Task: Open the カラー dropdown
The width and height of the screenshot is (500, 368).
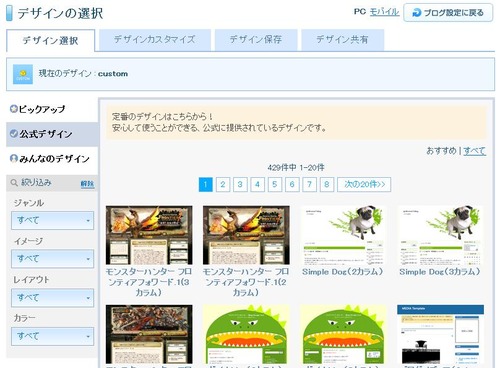Action: [52, 336]
